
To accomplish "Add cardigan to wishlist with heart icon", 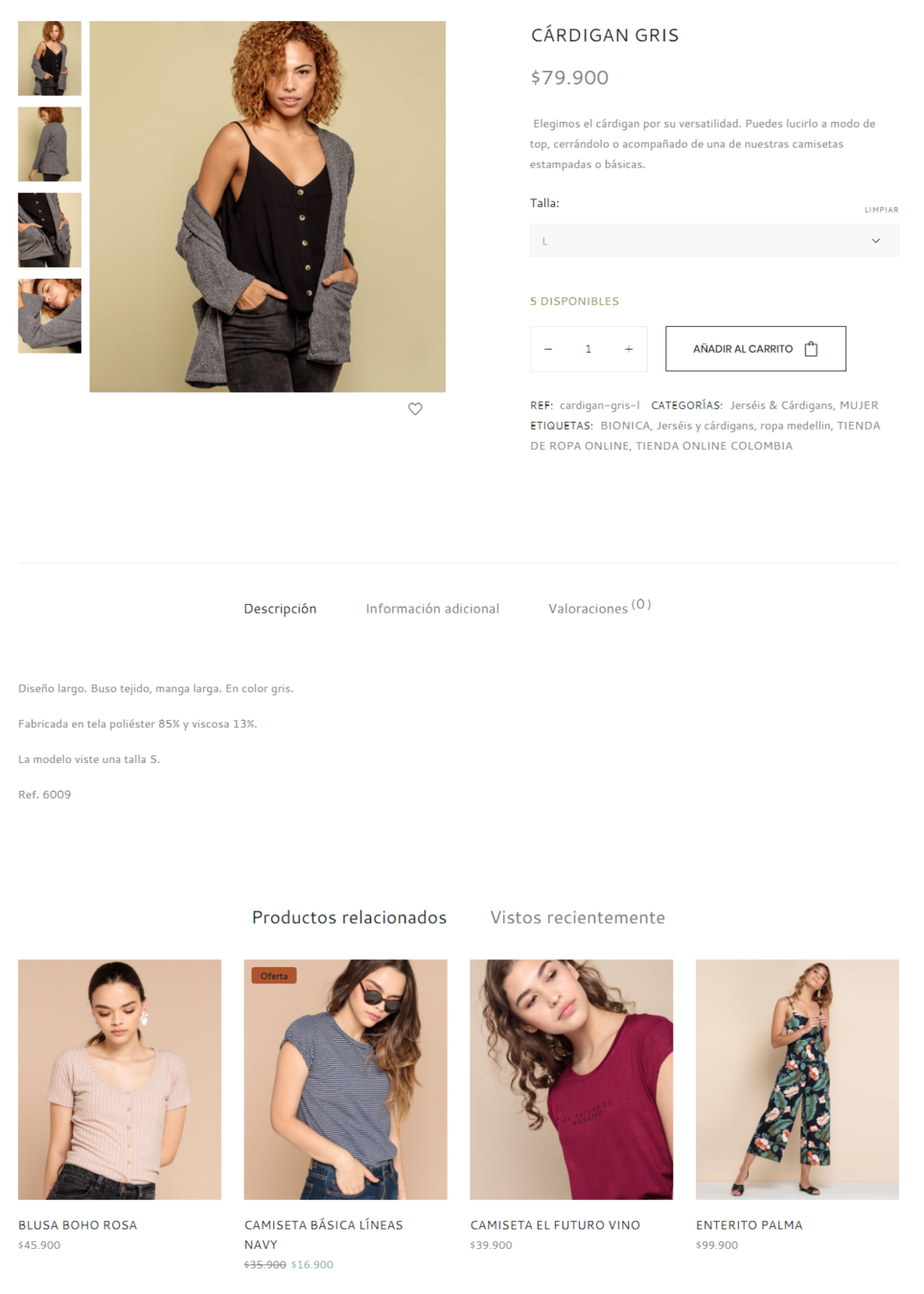I will coord(415,409).
